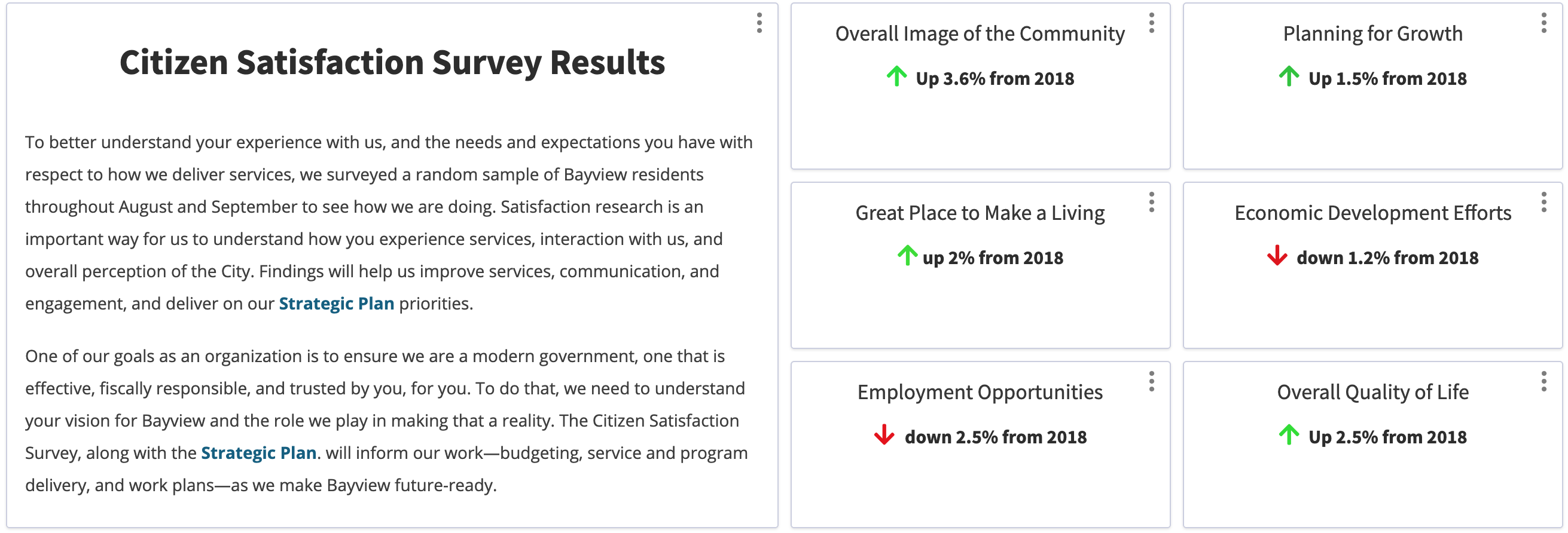Click the down 2.5% from 2018 statistic
Screen dimensions: 1568x533
point(996,436)
